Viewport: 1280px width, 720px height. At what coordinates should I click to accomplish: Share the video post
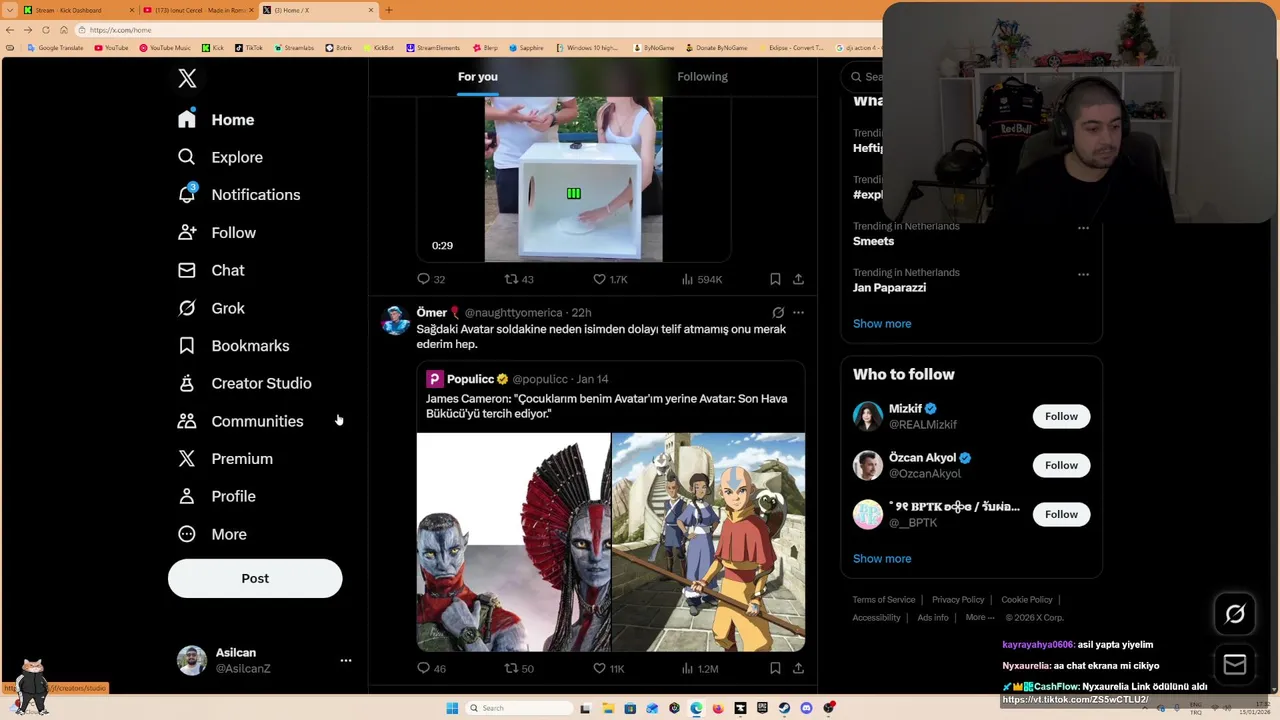click(x=798, y=279)
